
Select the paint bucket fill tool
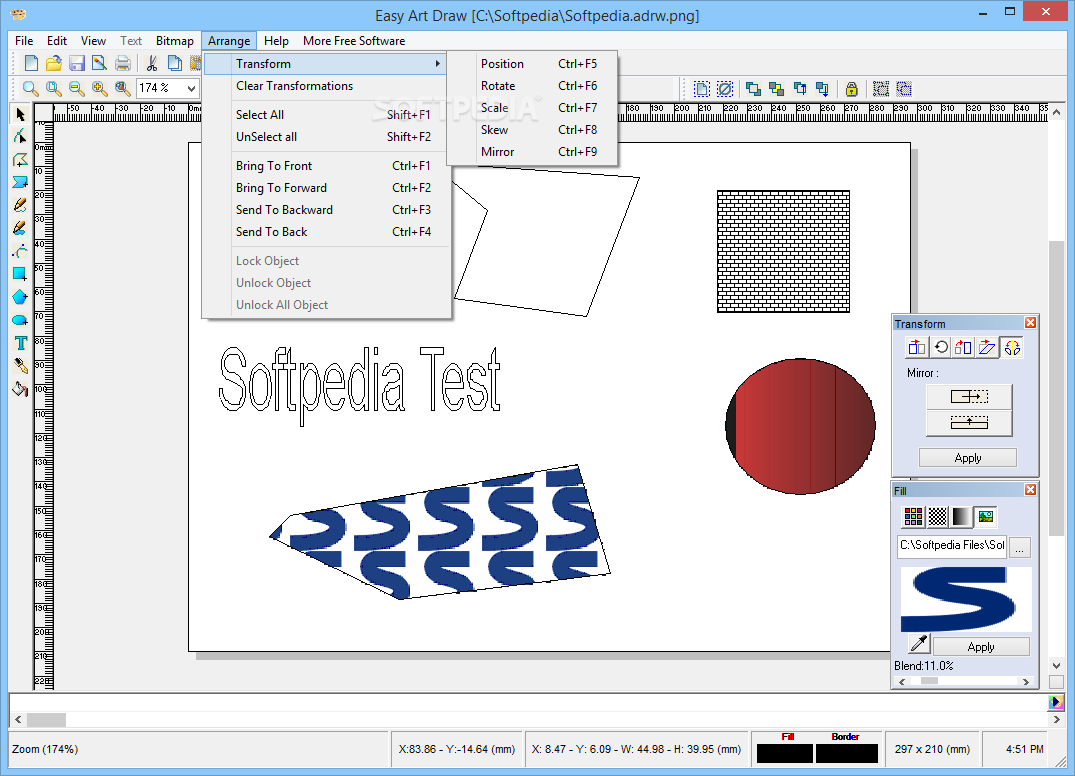(20, 389)
